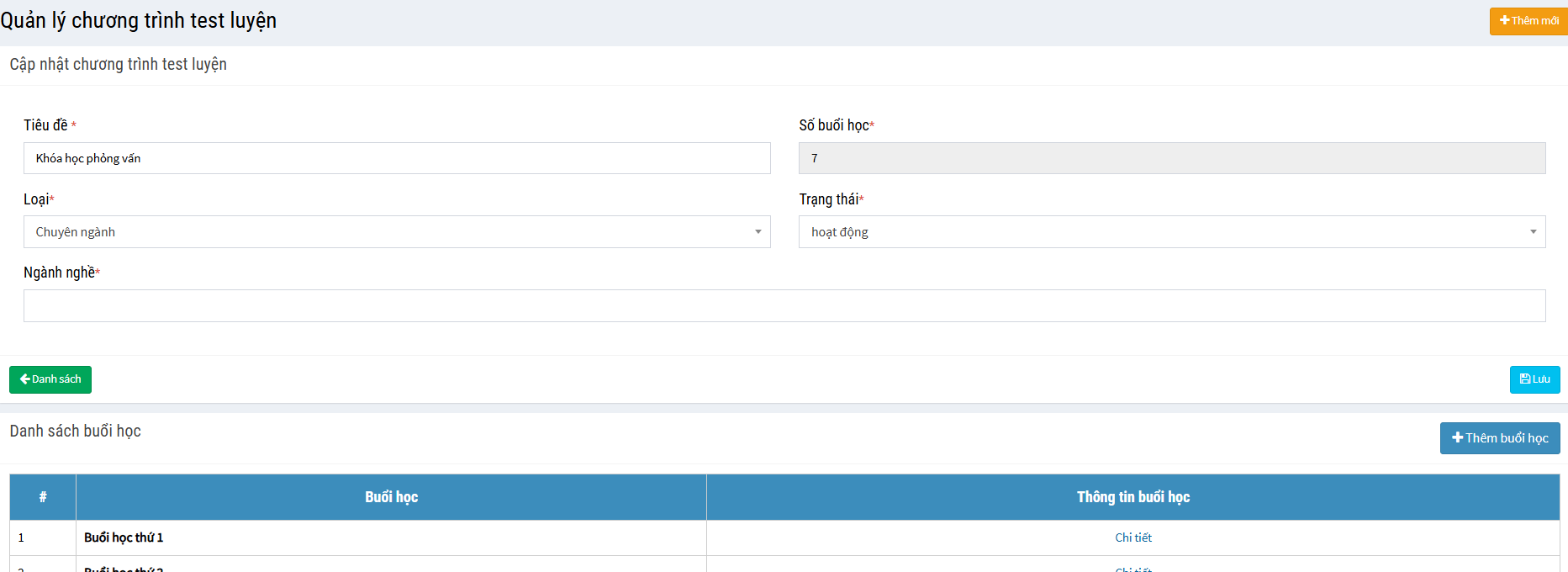Click the Buổi học column header
Screen dimensions: 1568x572
coord(391,497)
